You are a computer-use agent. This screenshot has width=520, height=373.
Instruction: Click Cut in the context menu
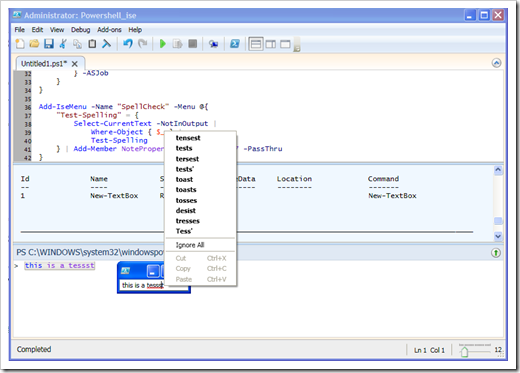(x=201, y=258)
